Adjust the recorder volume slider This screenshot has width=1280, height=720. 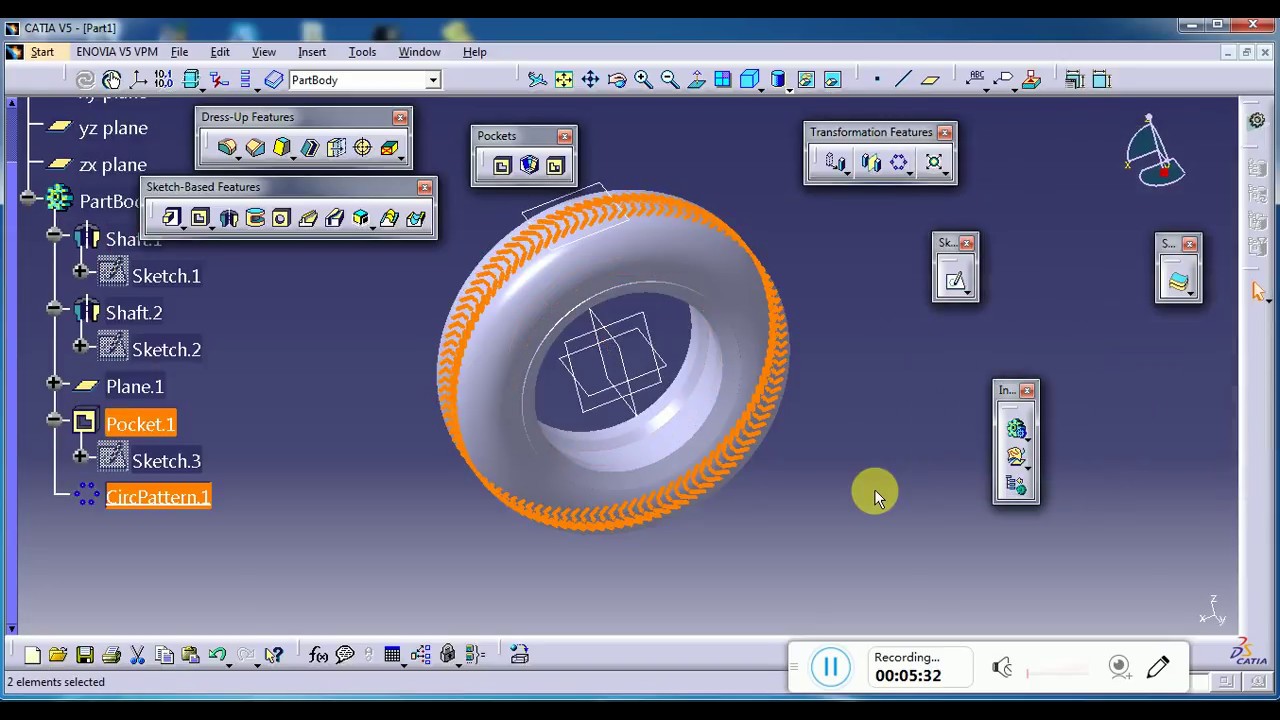[1057, 672]
